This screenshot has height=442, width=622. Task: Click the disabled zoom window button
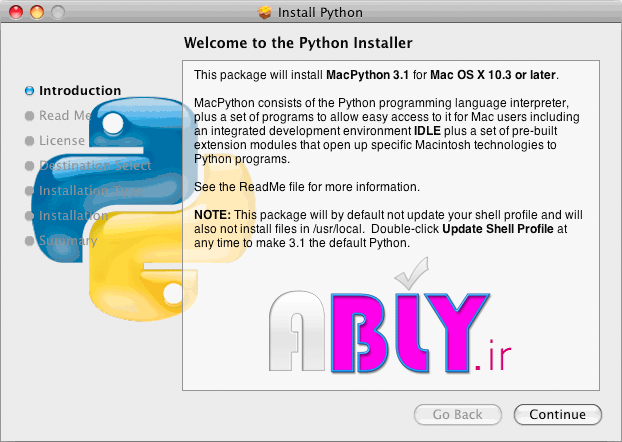[58, 12]
